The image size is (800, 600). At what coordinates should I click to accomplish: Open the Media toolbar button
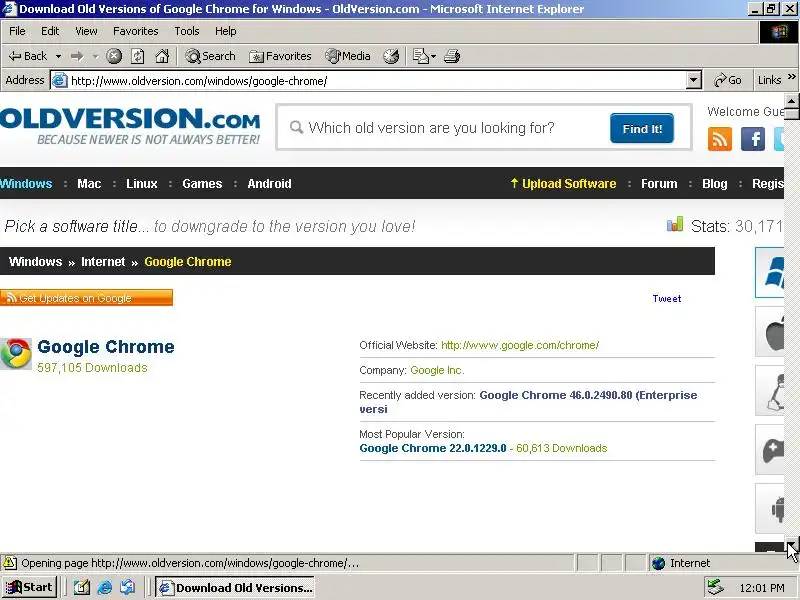pyautogui.click(x=348, y=56)
